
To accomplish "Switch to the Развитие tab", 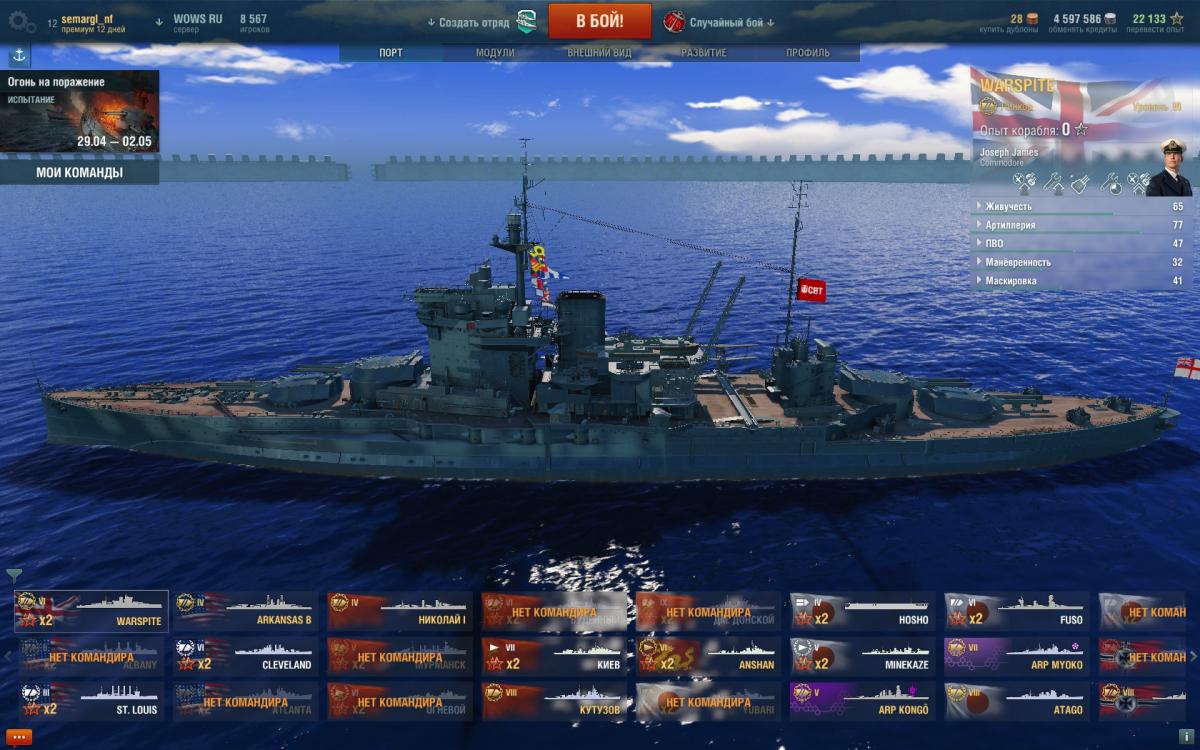I will pyautogui.click(x=704, y=53).
